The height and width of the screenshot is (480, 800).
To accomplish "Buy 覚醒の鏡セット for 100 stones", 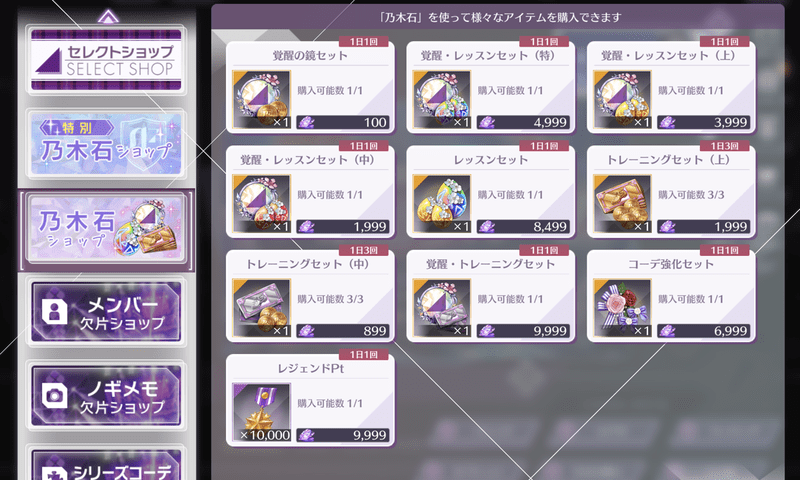I will click(x=343, y=122).
